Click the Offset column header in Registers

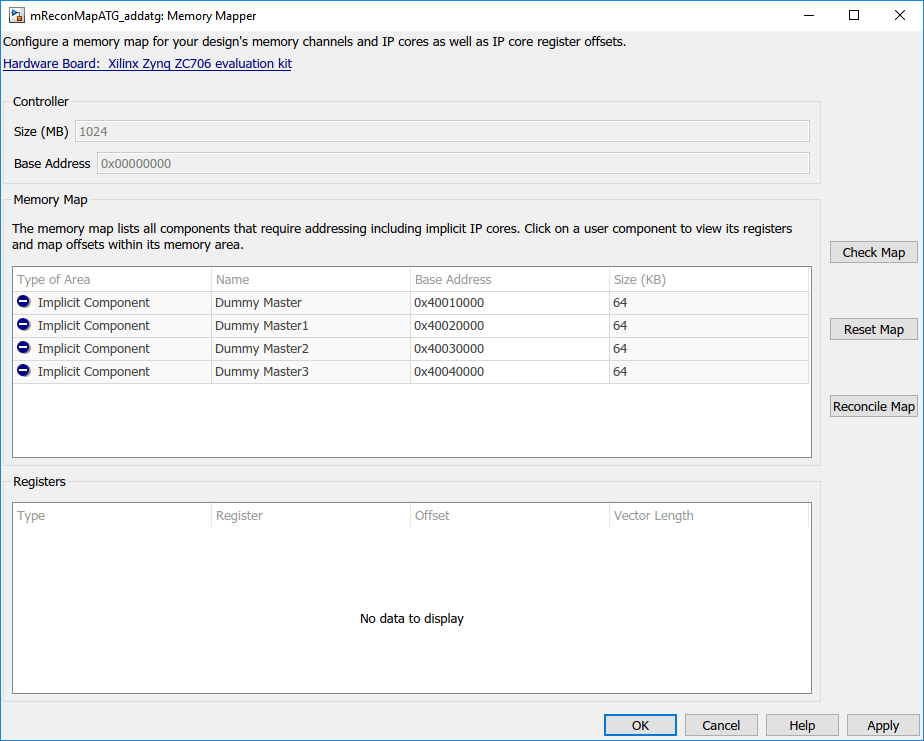pos(510,516)
